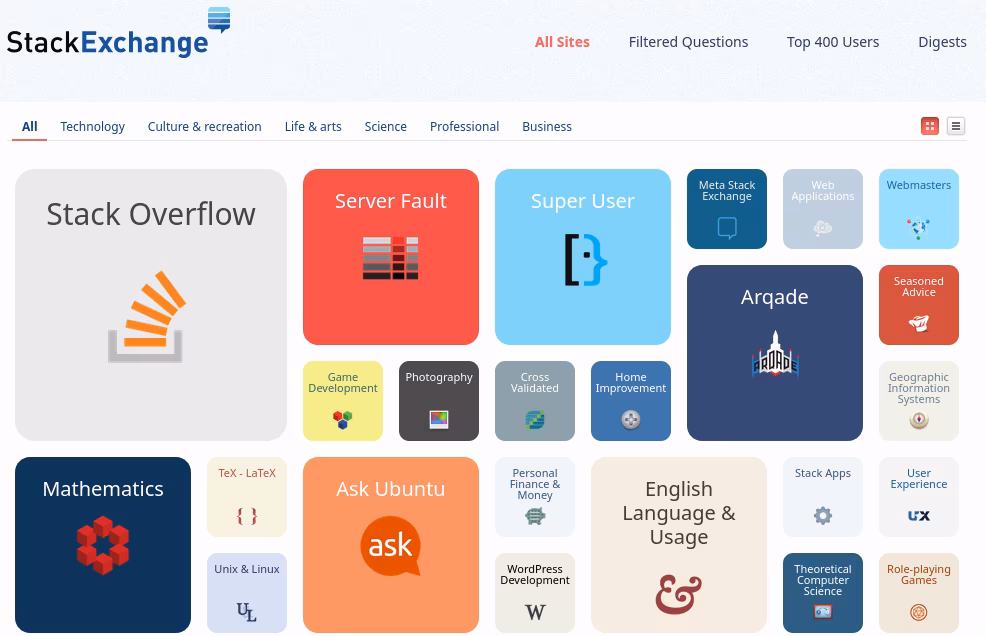Click the TeX - LaTeX braces icon
The width and height of the screenshot is (986, 636).
tap(247, 516)
